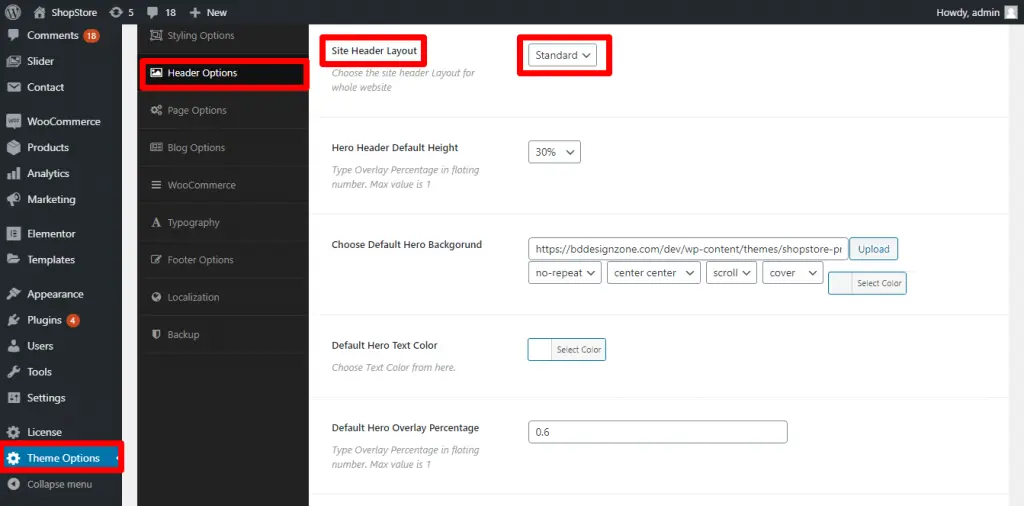Click the Collapse menu arrow icon
This screenshot has height=506, width=1024.
[13, 484]
